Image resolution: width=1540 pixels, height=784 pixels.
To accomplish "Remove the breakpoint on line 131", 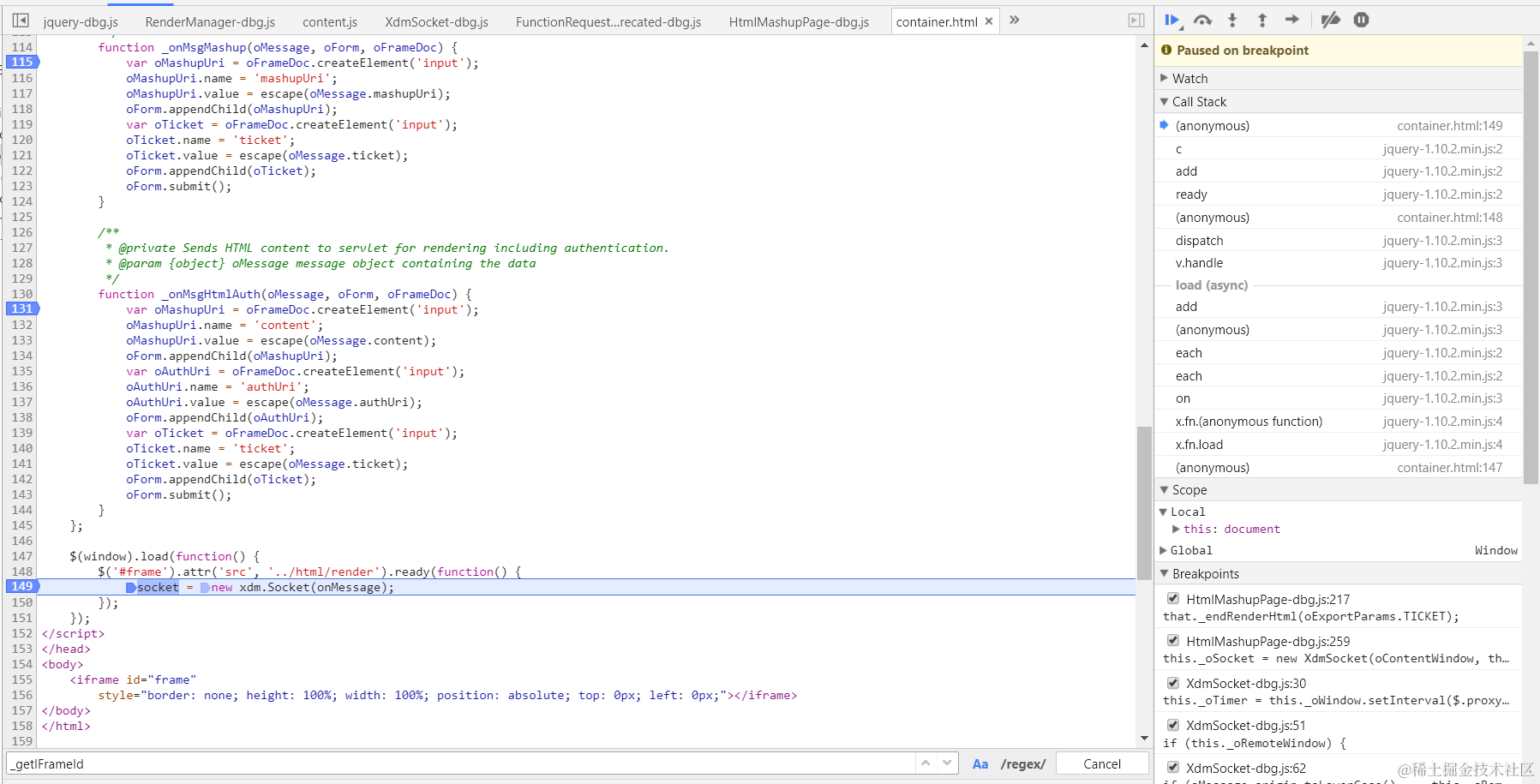I will coord(22,308).
